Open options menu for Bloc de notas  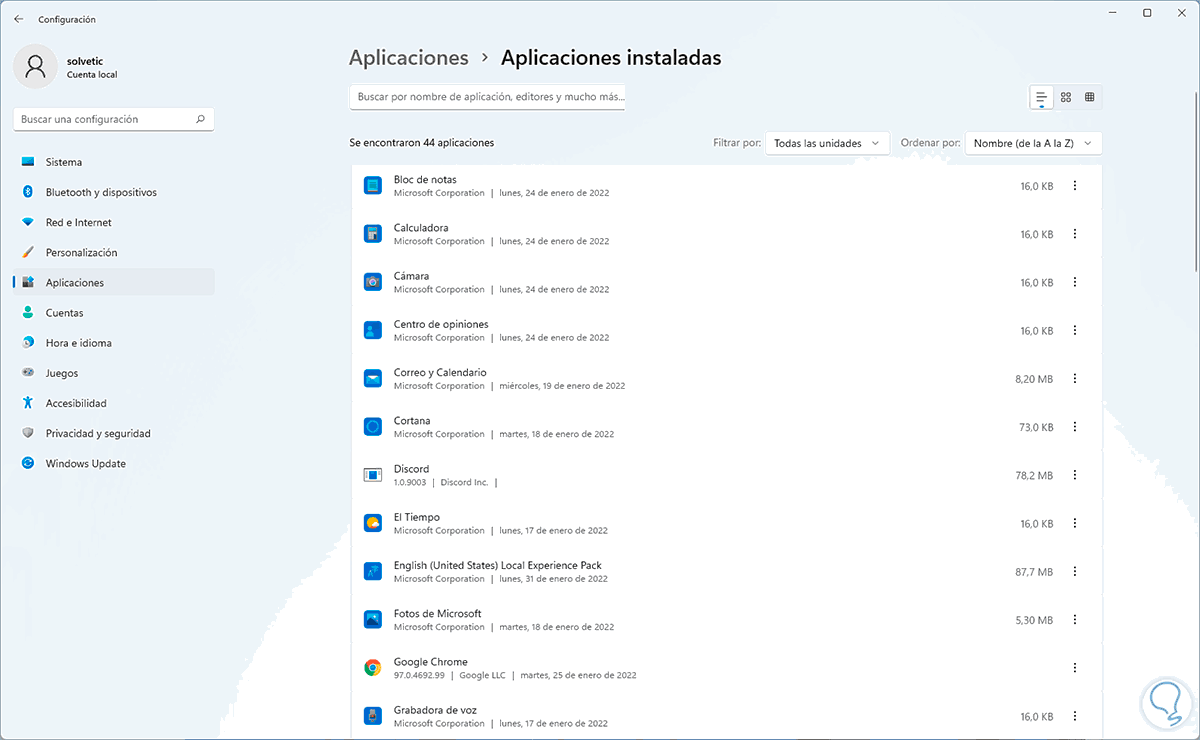click(x=1075, y=186)
